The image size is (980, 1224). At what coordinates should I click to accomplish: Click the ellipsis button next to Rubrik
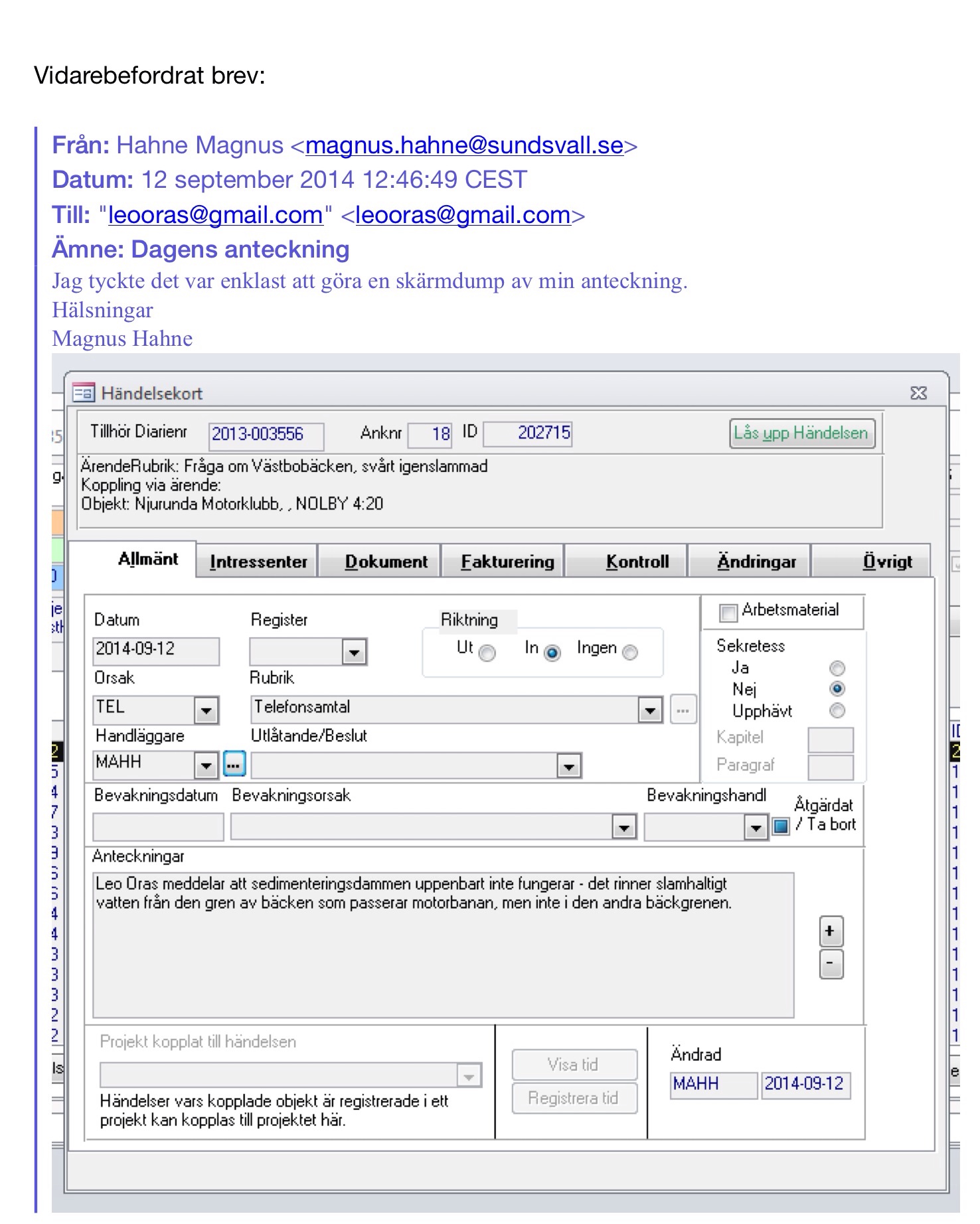[x=683, y=710]
